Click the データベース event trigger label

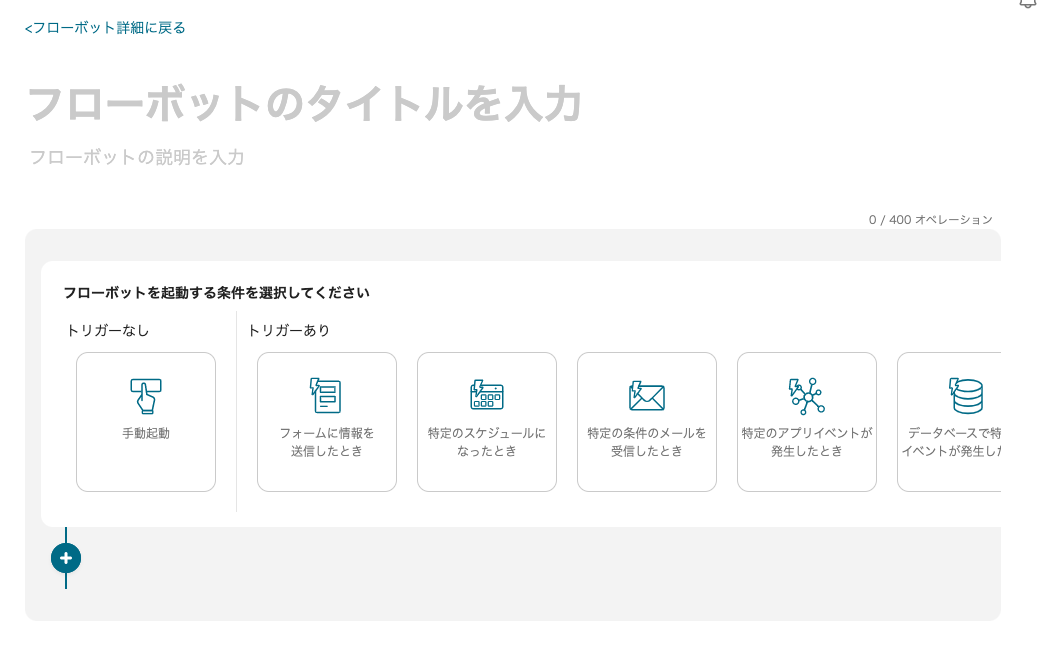pos(953,442)
